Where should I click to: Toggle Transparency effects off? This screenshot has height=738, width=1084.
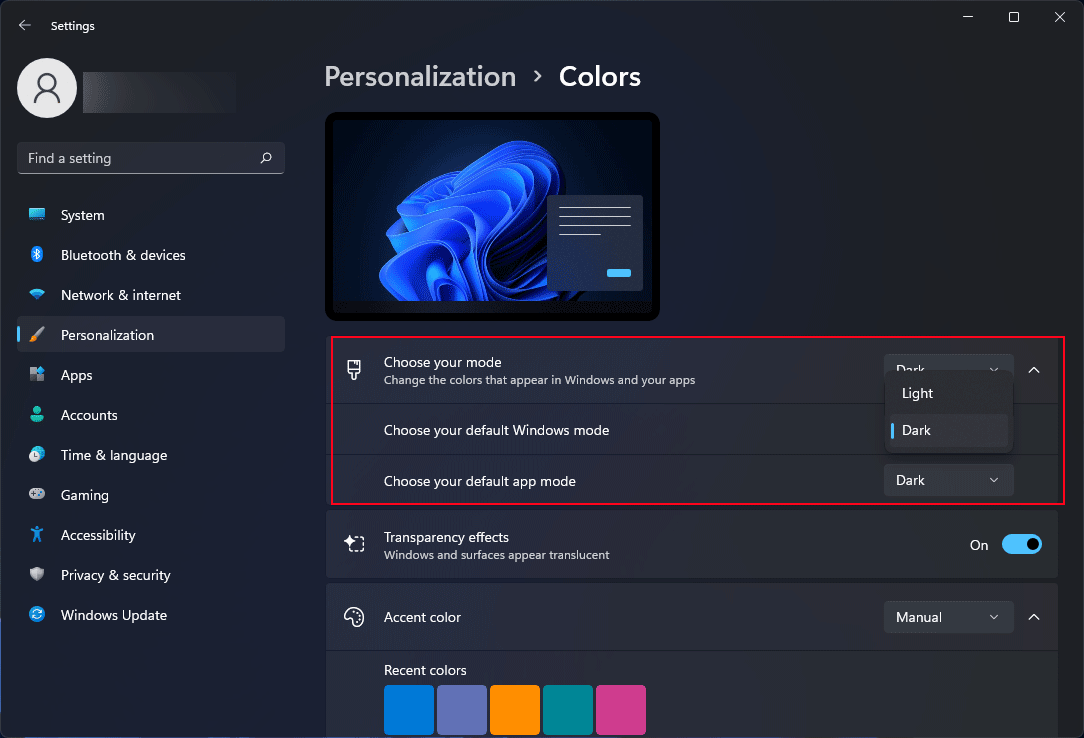click(1021, 544)
